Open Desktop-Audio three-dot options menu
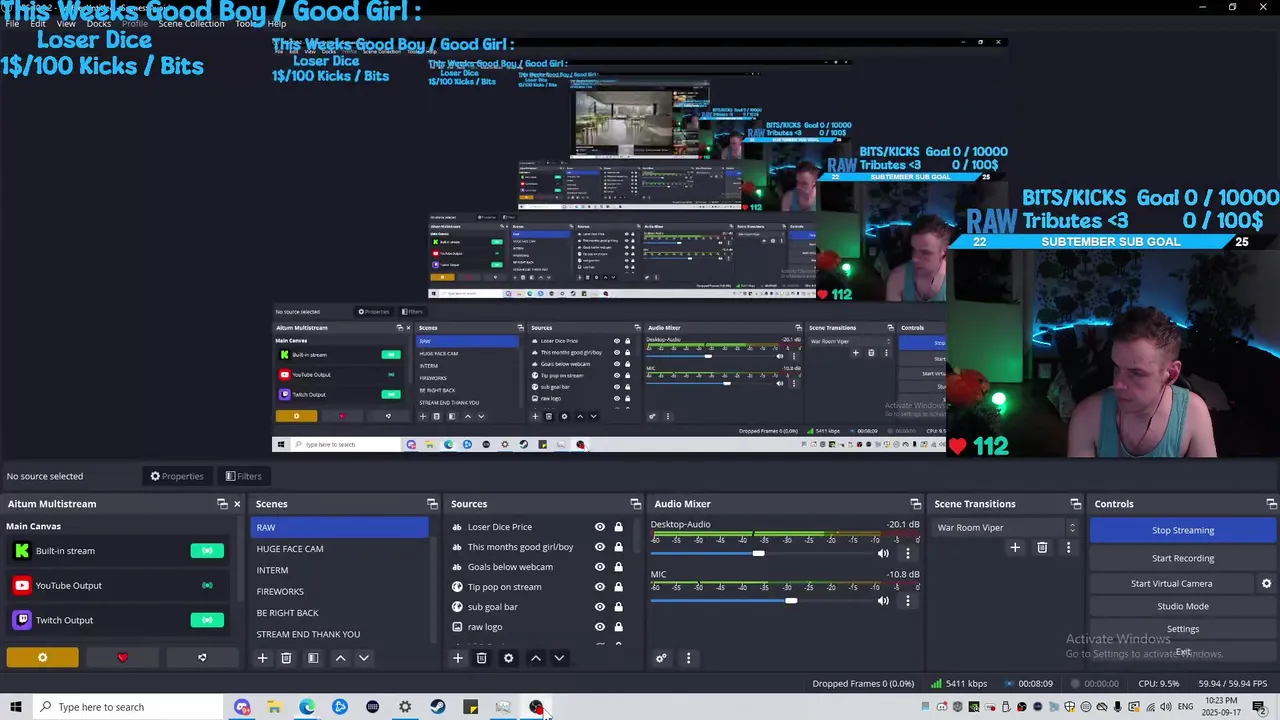This screenshot has width=1280, height=720. 908,553
